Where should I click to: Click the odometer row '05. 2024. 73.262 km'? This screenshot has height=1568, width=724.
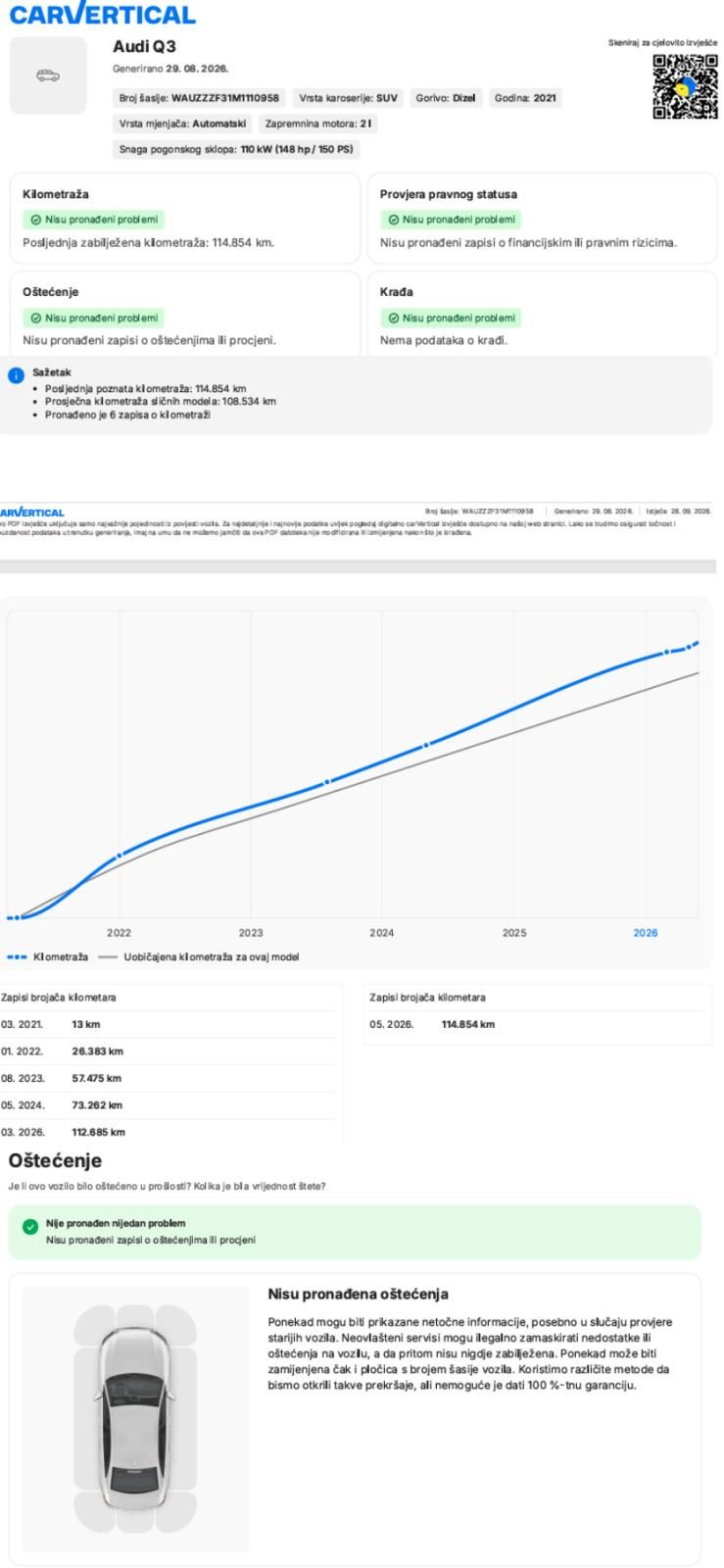pos(168,1105)
